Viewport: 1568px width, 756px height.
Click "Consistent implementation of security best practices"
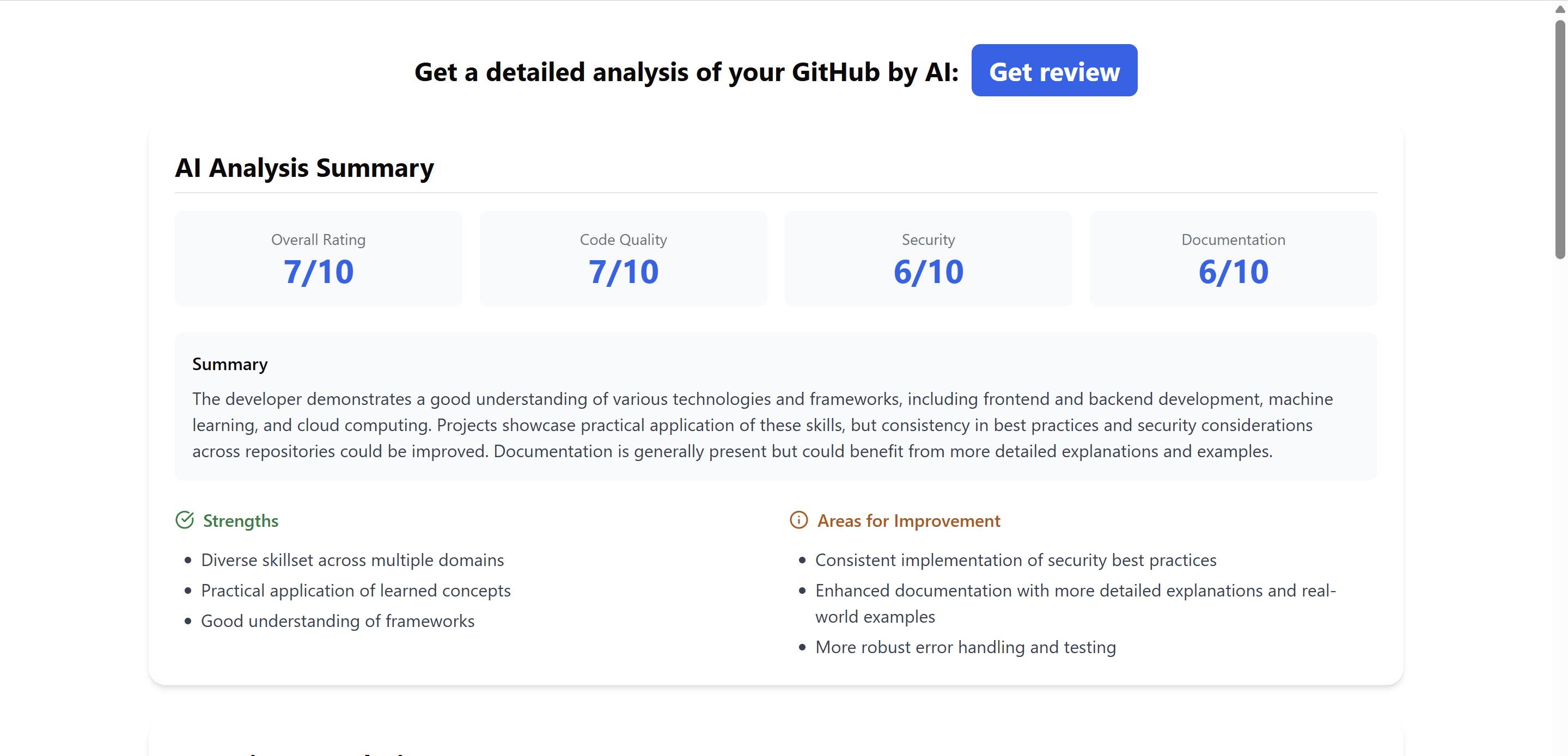(1015, 560)
